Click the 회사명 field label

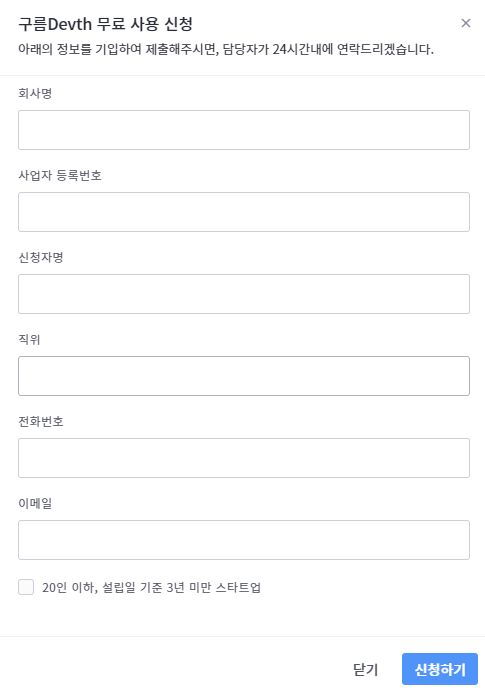(x=35, y=93)
